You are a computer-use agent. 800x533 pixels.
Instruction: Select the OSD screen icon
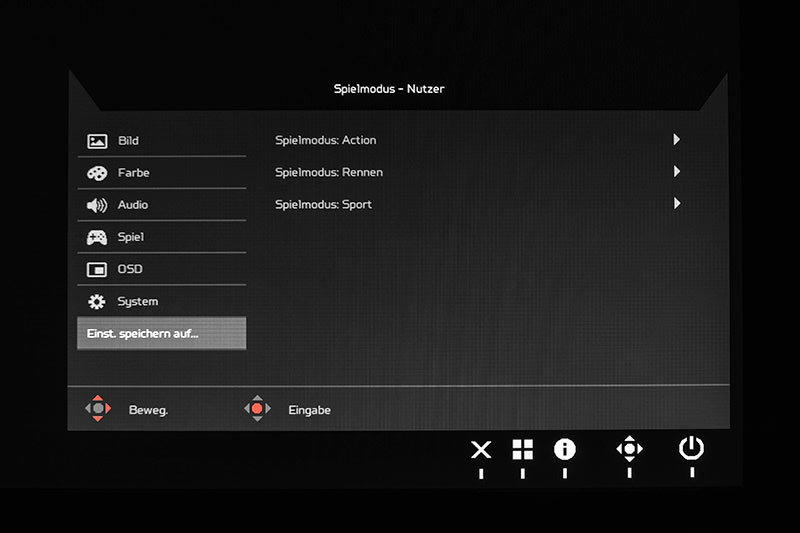tap(97, 269)
